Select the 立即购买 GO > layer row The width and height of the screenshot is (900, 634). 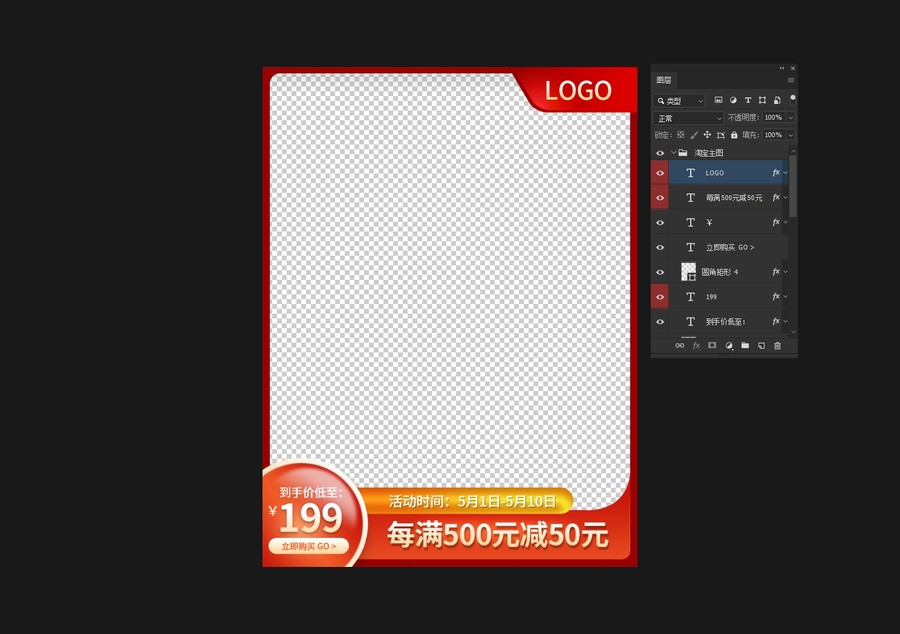click(728, 247)
